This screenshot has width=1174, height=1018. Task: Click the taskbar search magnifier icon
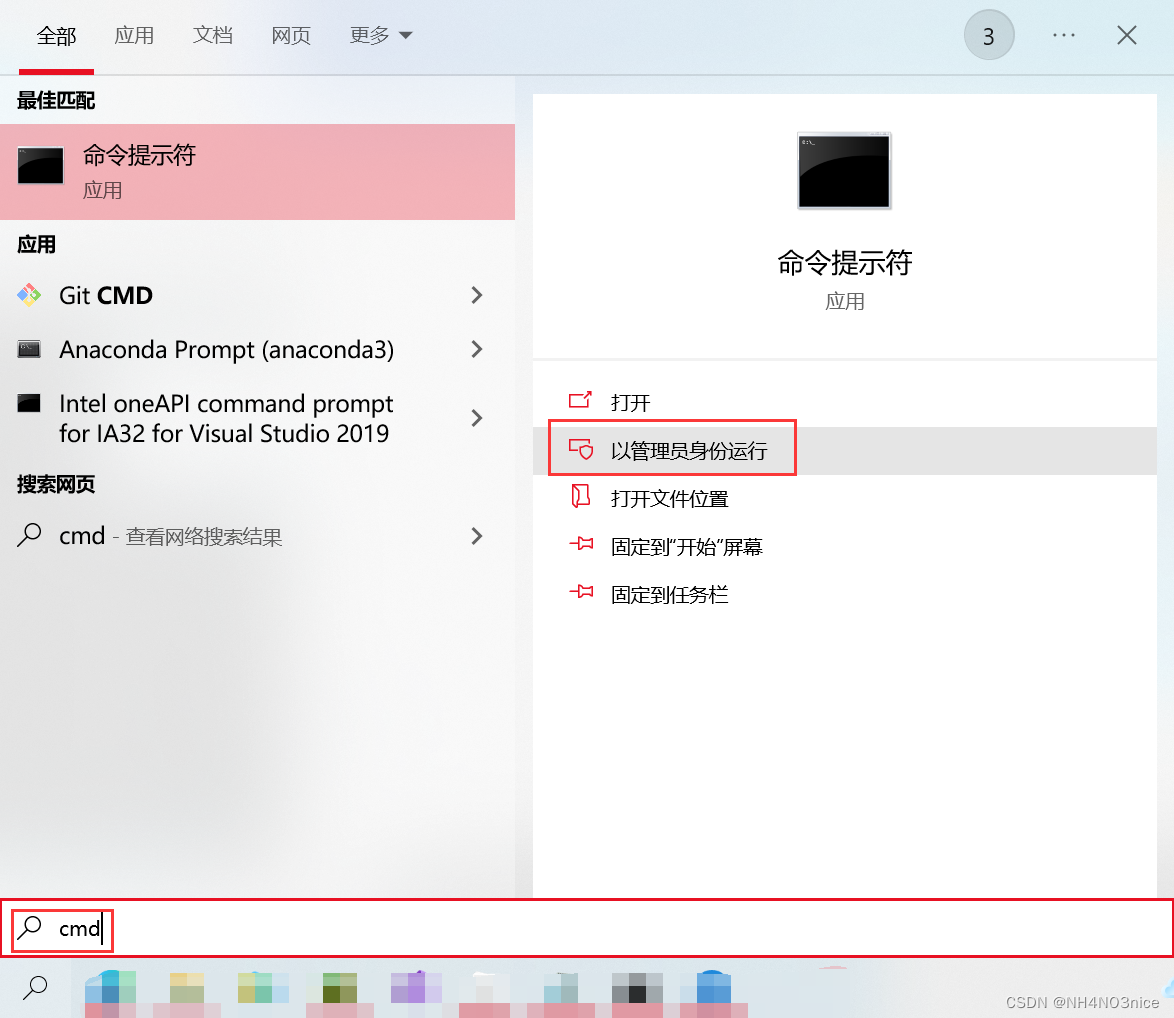click(x=35, y=987)
